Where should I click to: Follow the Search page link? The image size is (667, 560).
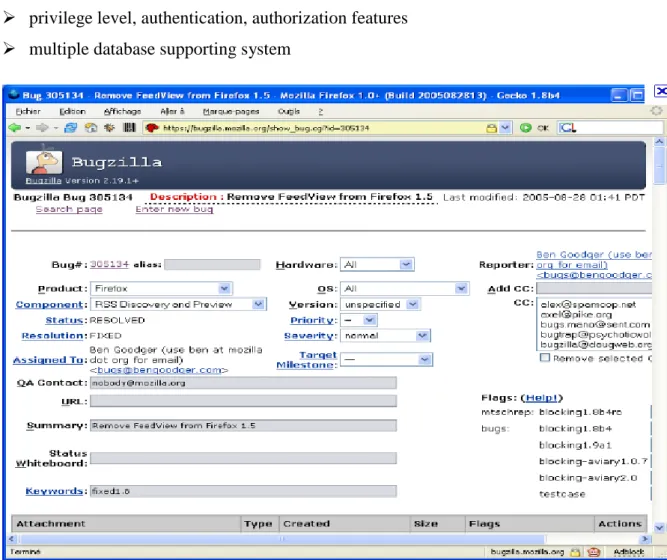(x=69, y=209)
